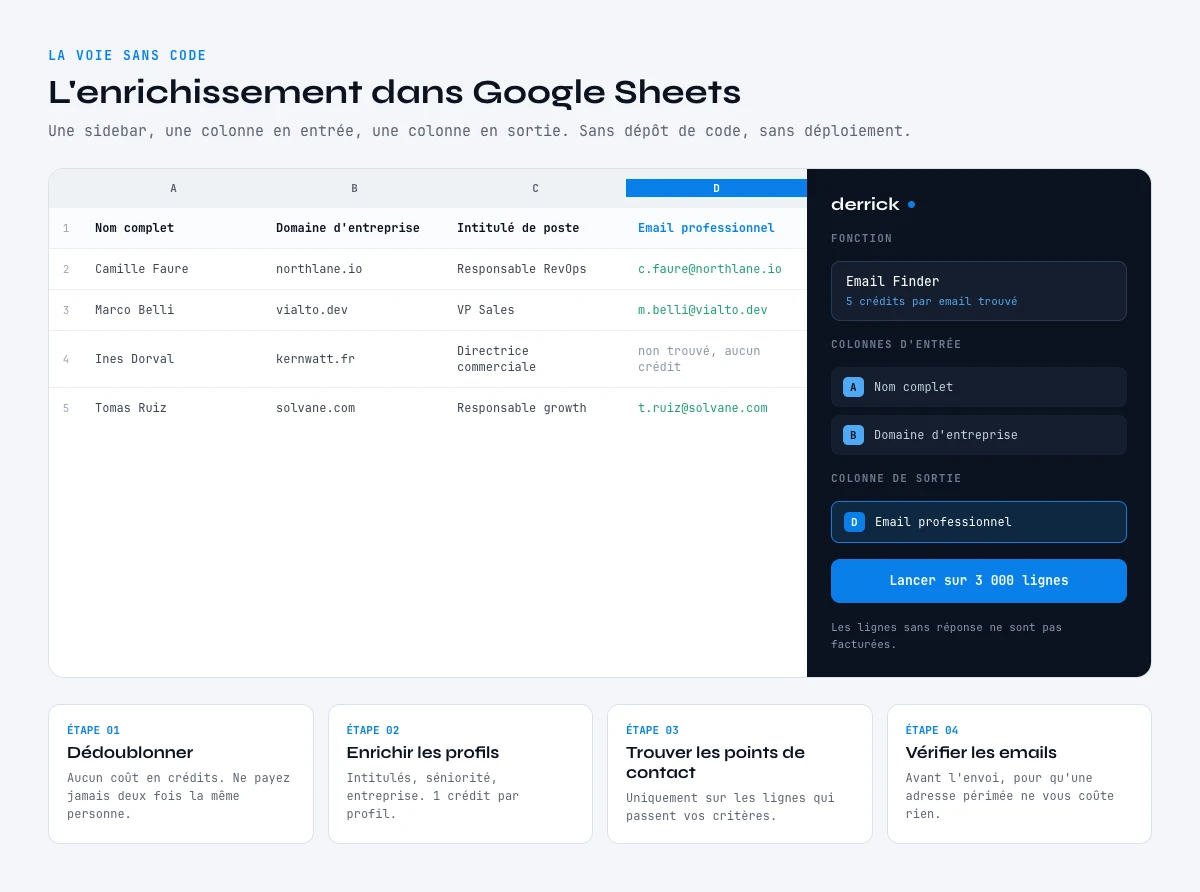Viewport: 1200px width, 892px height.
Task: Click the email c.faure@northlane.io
Action: 710,269
